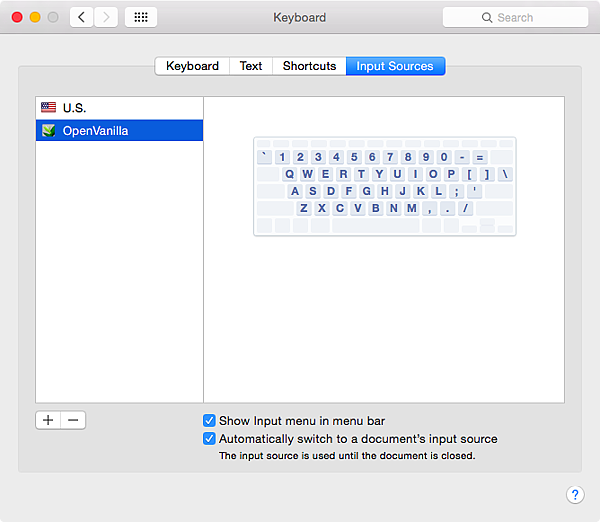Select the Input Sources tab
600x522 pixels.
click(x=395, y=66)
